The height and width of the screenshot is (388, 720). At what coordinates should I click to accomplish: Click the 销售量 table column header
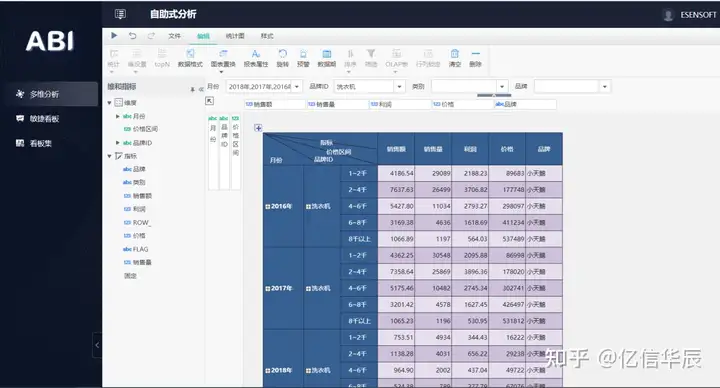coord(433,149)
